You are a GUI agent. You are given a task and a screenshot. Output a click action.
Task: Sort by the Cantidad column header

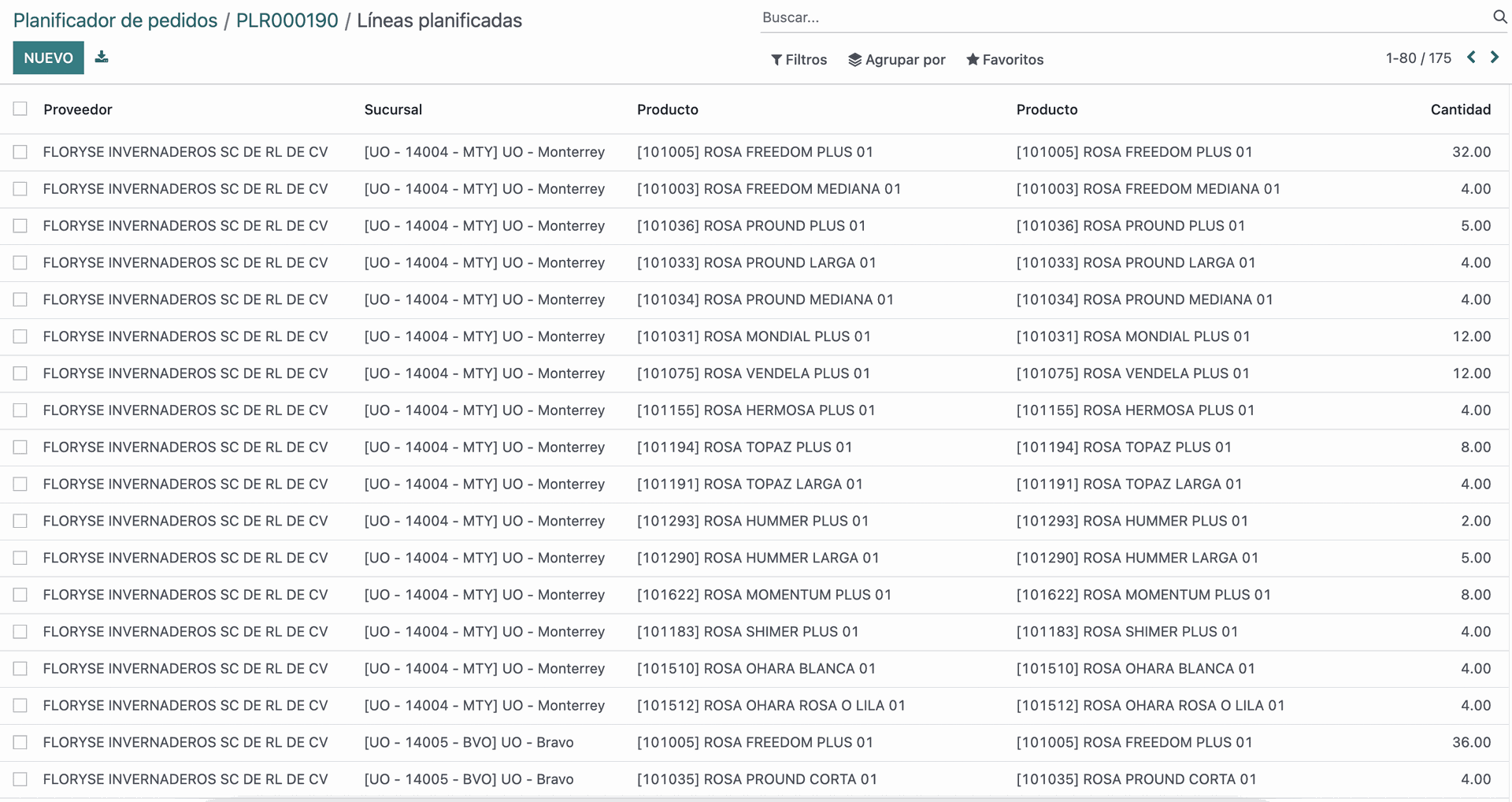1460,110
